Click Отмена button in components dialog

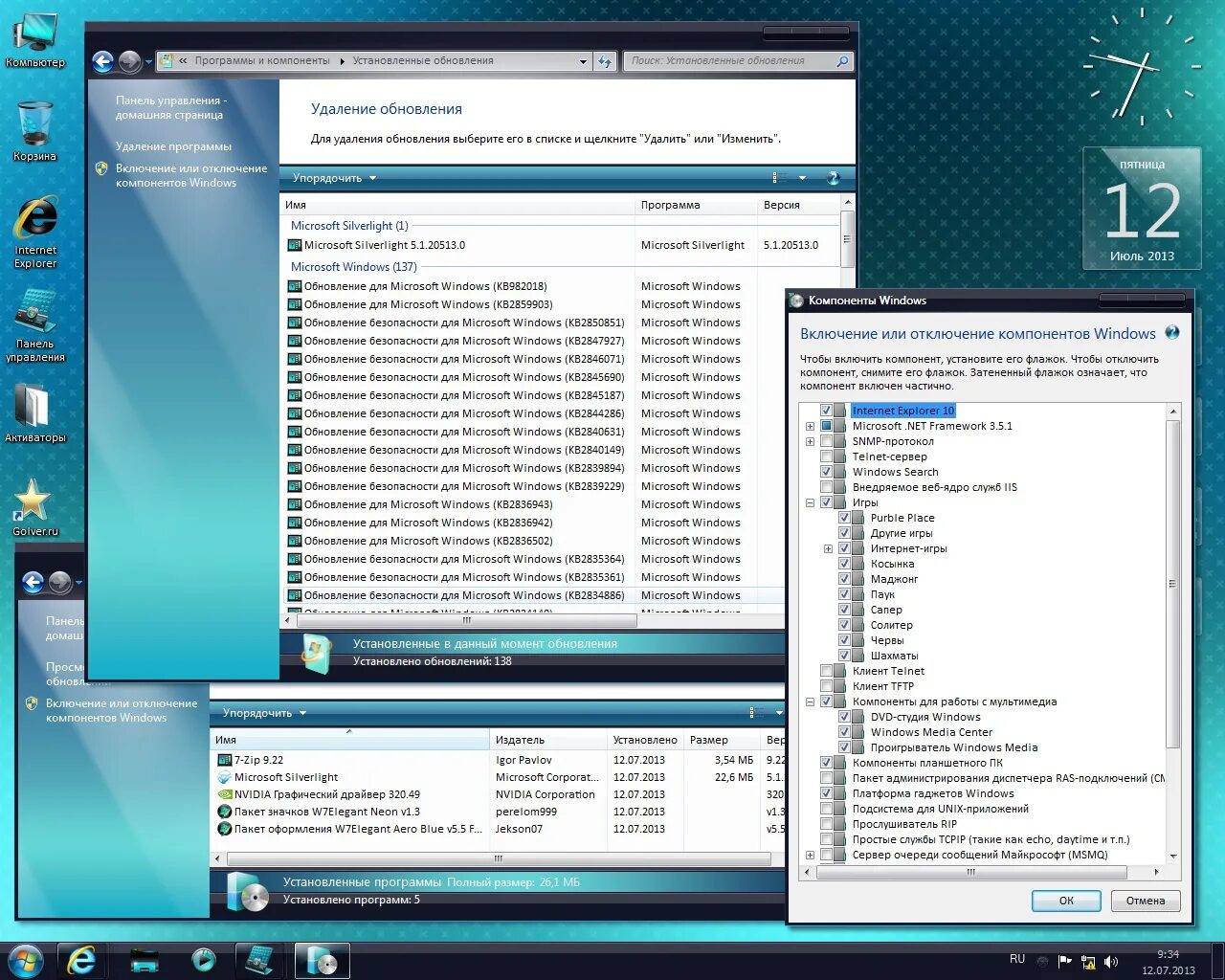1146,901
